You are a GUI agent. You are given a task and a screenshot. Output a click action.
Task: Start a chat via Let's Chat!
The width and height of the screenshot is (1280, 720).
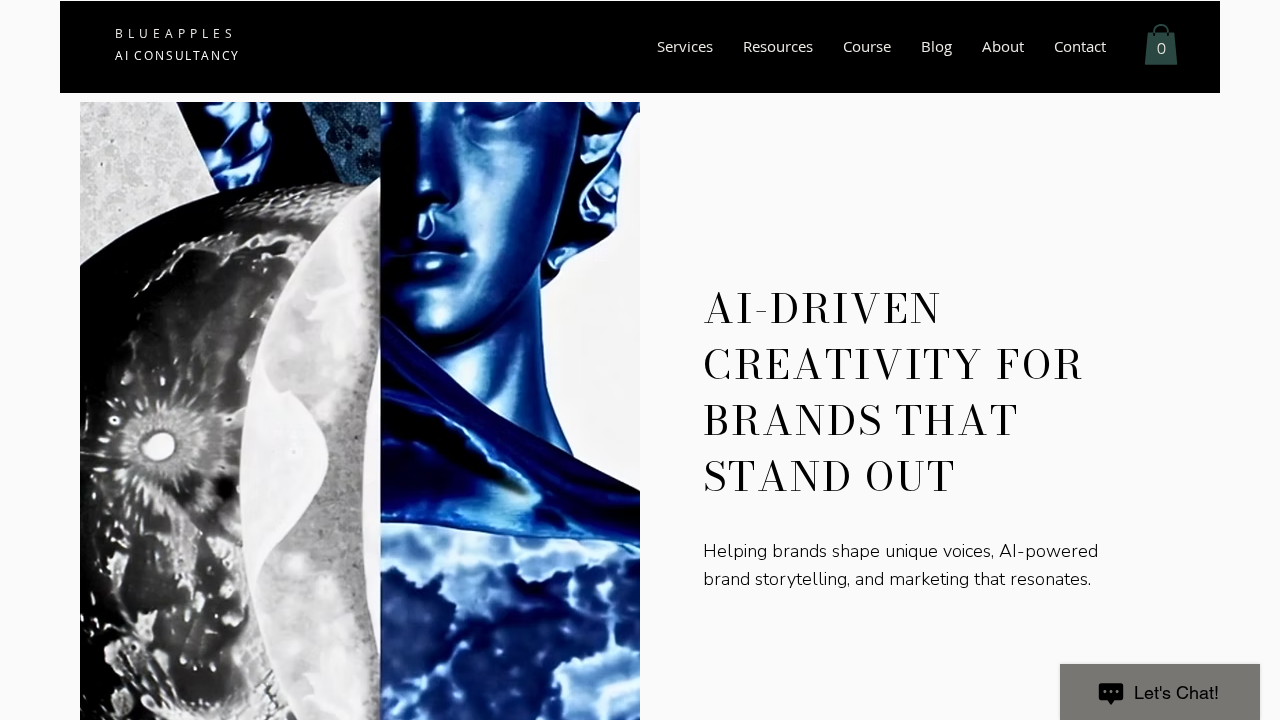[1160, 692]
